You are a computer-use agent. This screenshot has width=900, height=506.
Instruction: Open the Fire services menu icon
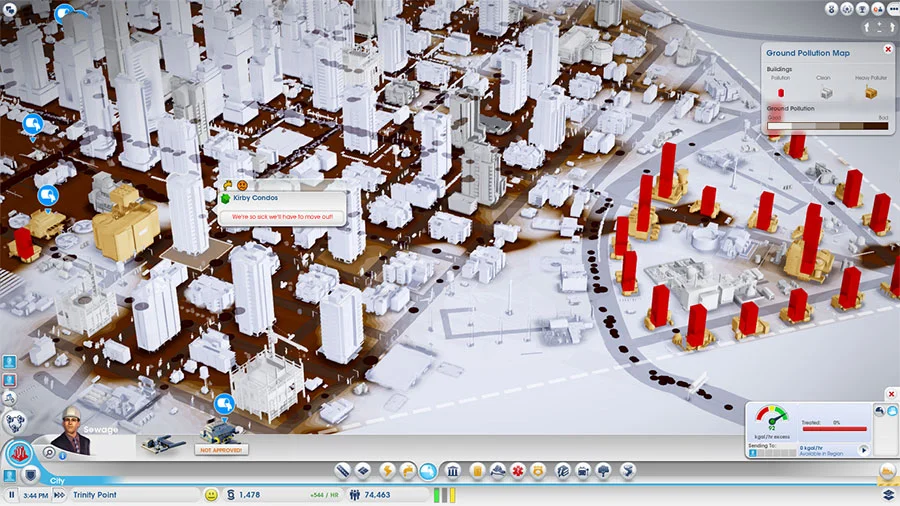(497, 471)
